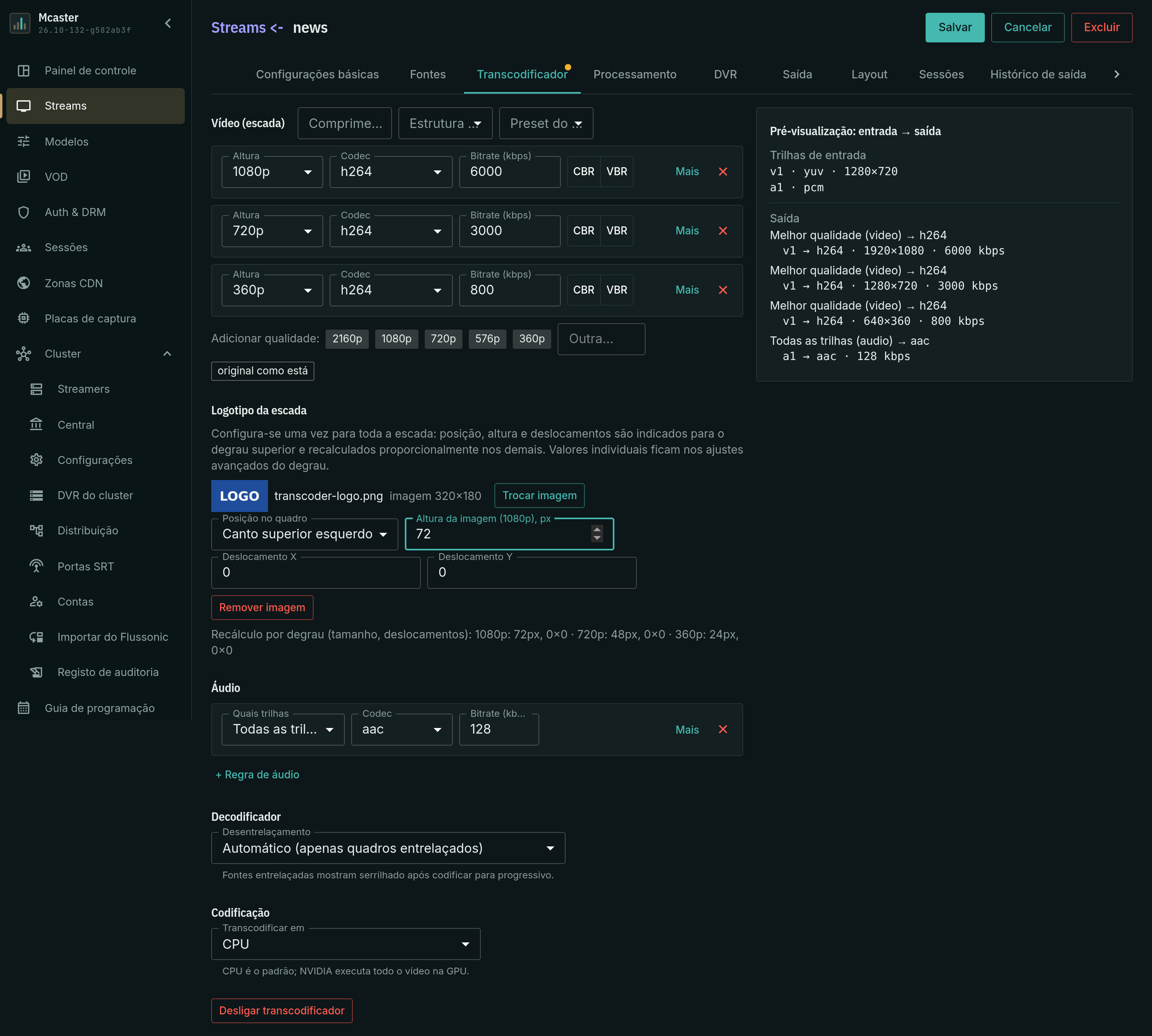Open the Saída tab

(797, 74)
